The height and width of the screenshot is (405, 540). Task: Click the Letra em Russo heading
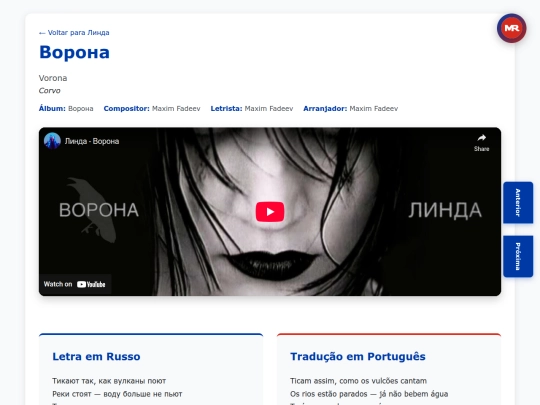point(96,356)
